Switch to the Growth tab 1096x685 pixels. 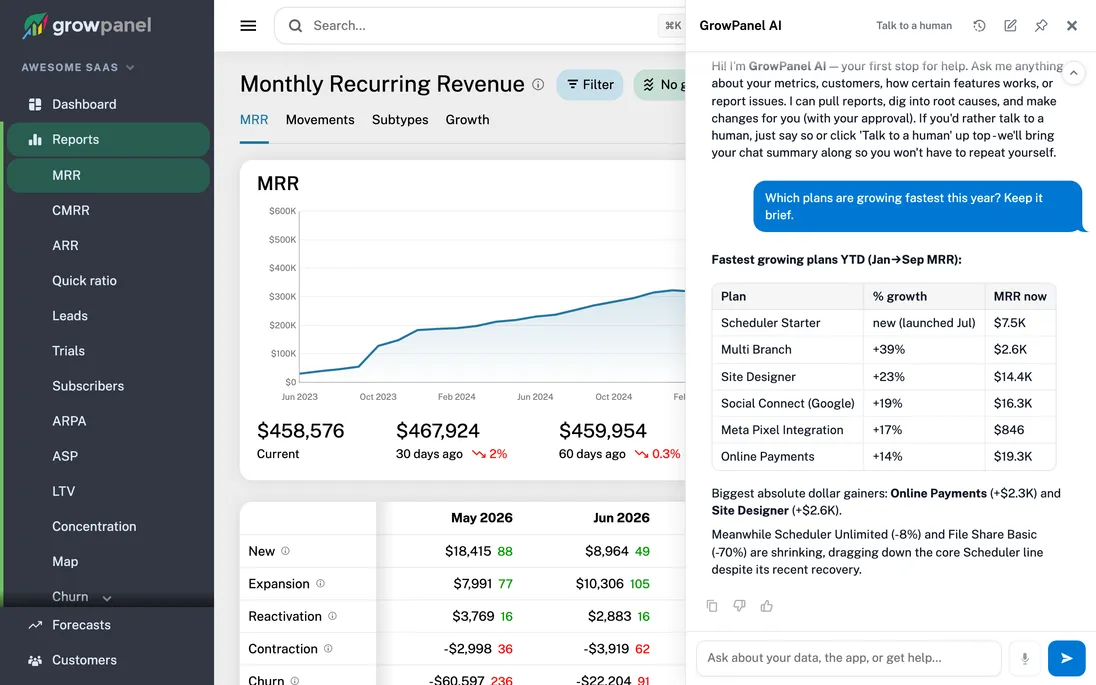(468, 120)
